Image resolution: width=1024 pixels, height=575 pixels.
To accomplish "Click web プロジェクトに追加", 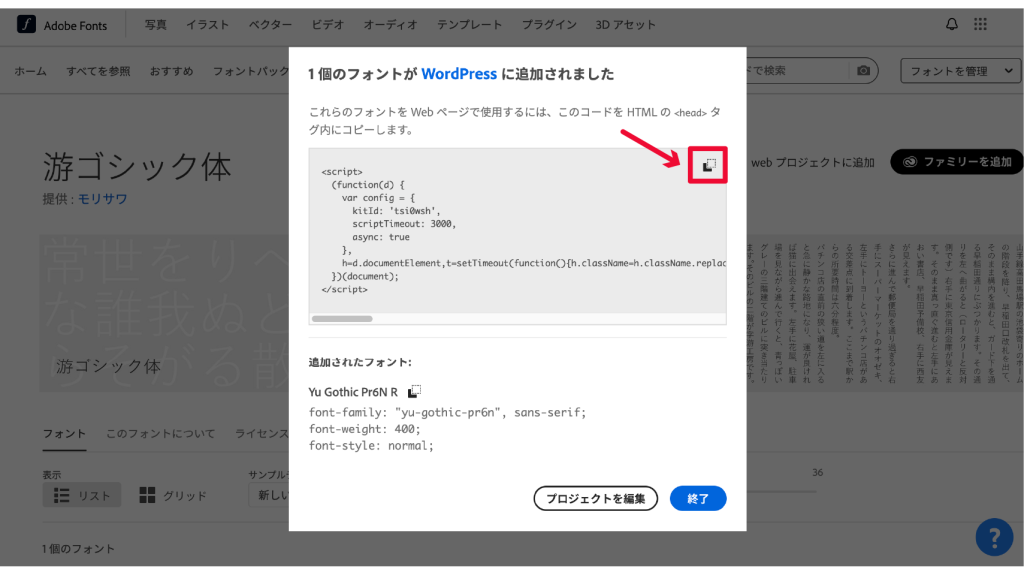I will point(812,163).
